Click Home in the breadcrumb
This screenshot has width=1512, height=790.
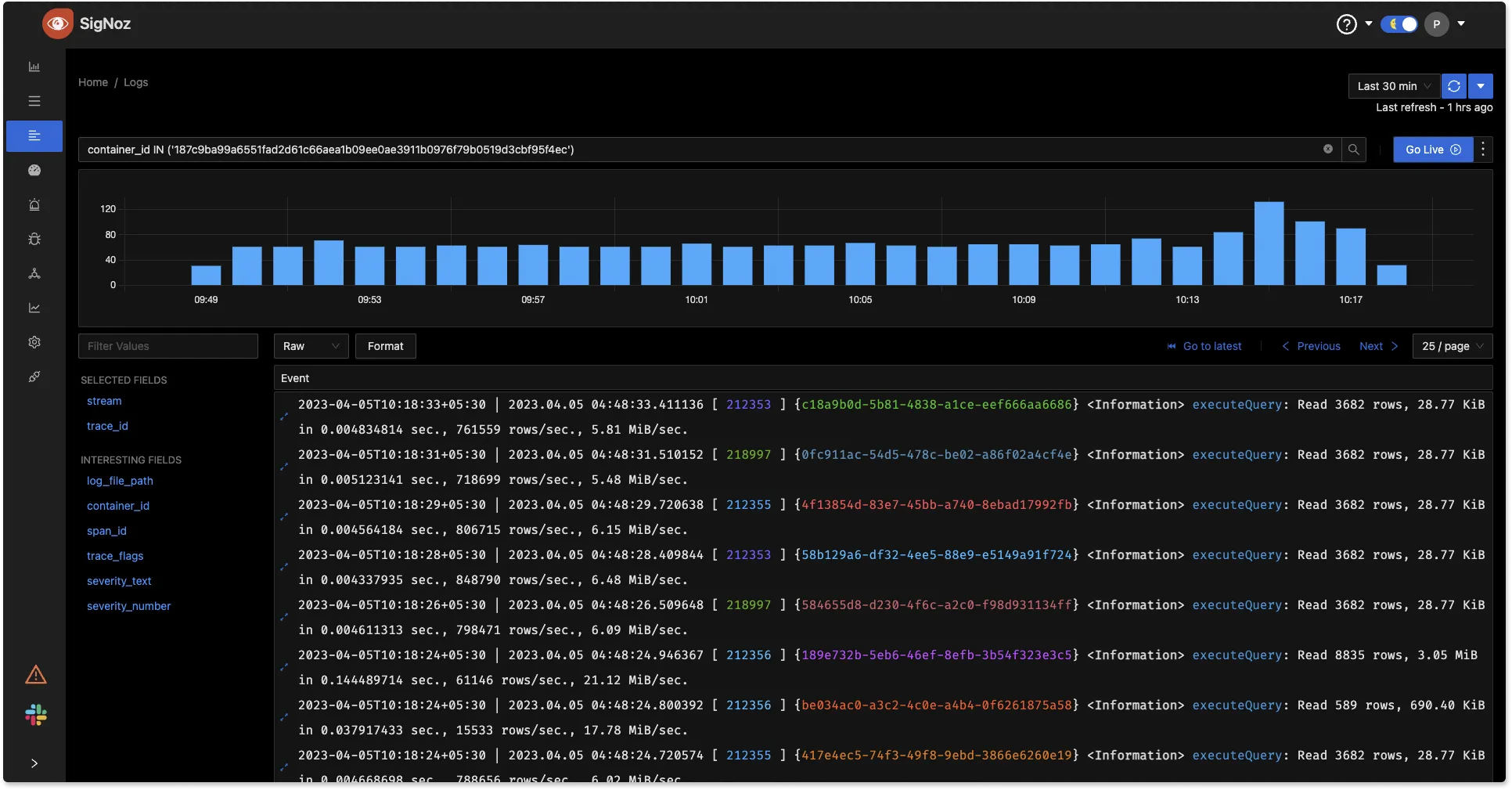(93, 82)
